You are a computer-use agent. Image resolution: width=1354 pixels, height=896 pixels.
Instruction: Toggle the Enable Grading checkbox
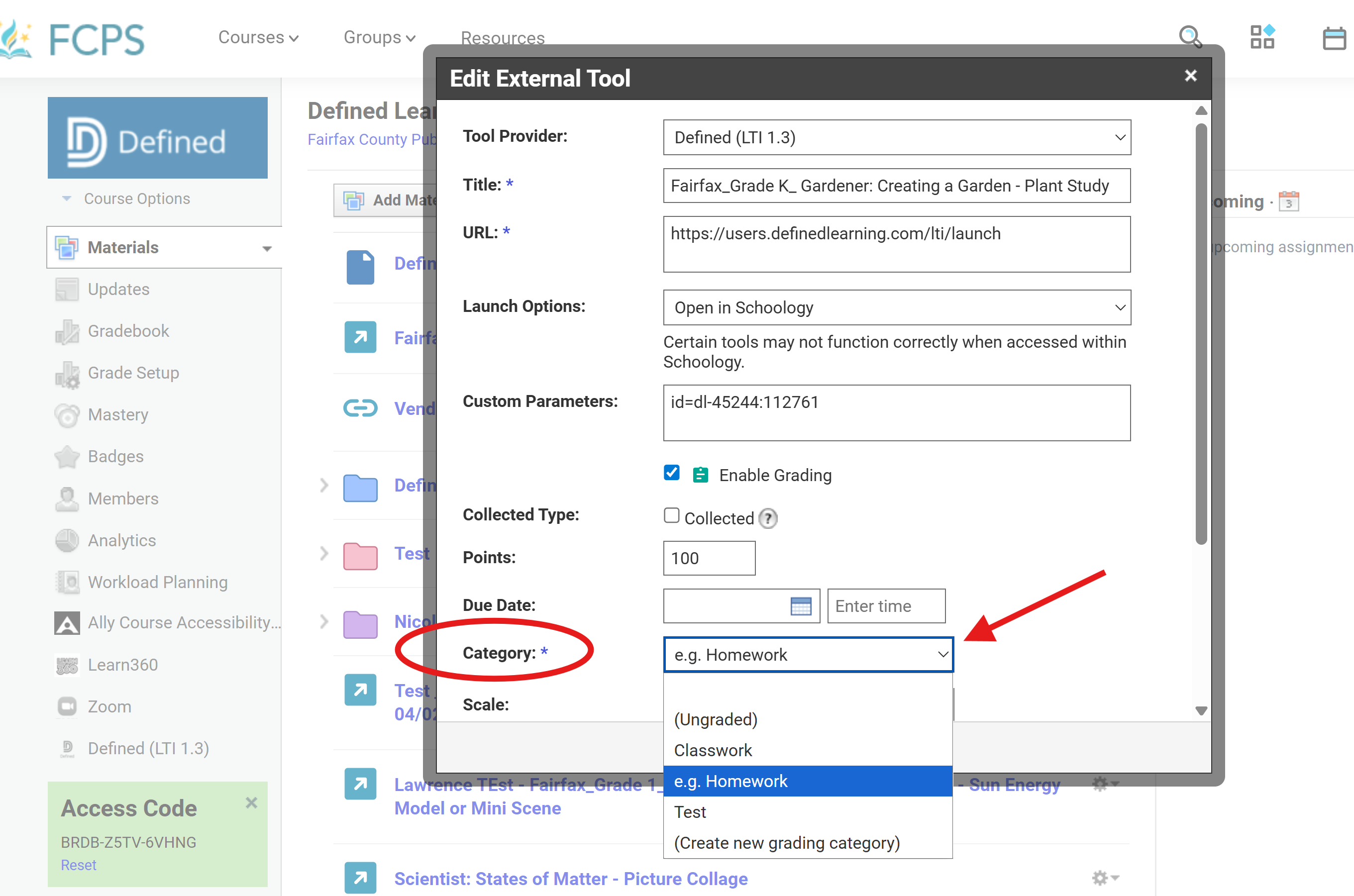click(672, 473)
